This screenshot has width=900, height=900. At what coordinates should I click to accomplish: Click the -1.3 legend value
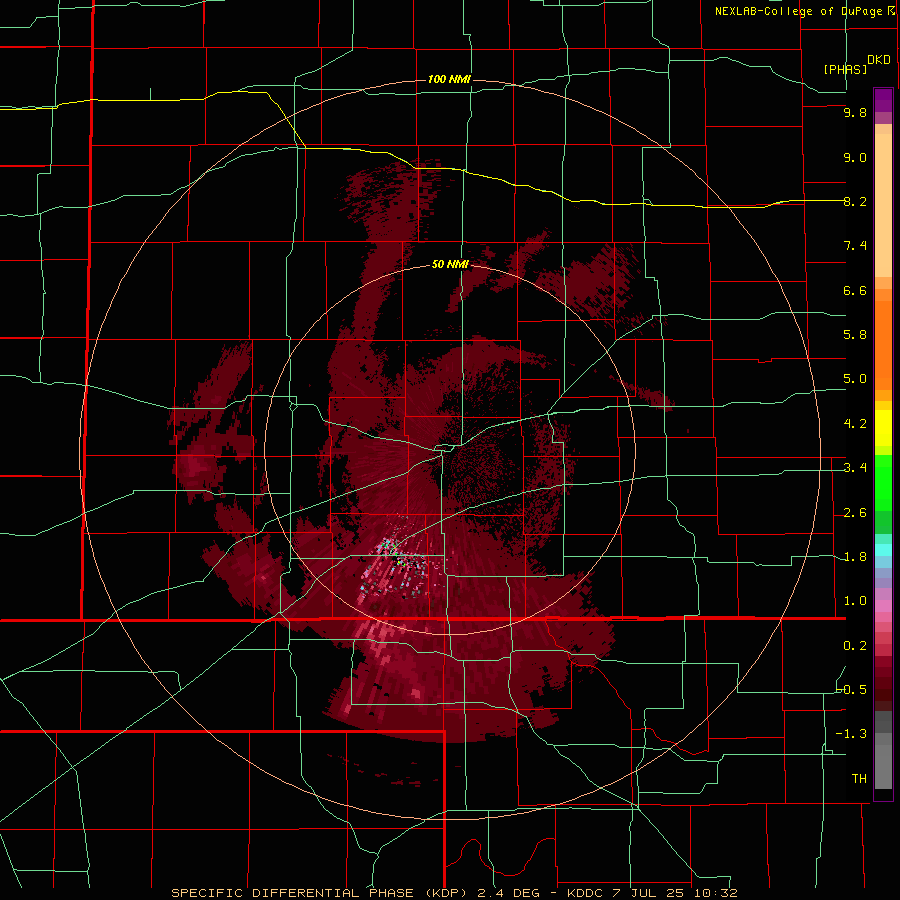click(851, 734)
